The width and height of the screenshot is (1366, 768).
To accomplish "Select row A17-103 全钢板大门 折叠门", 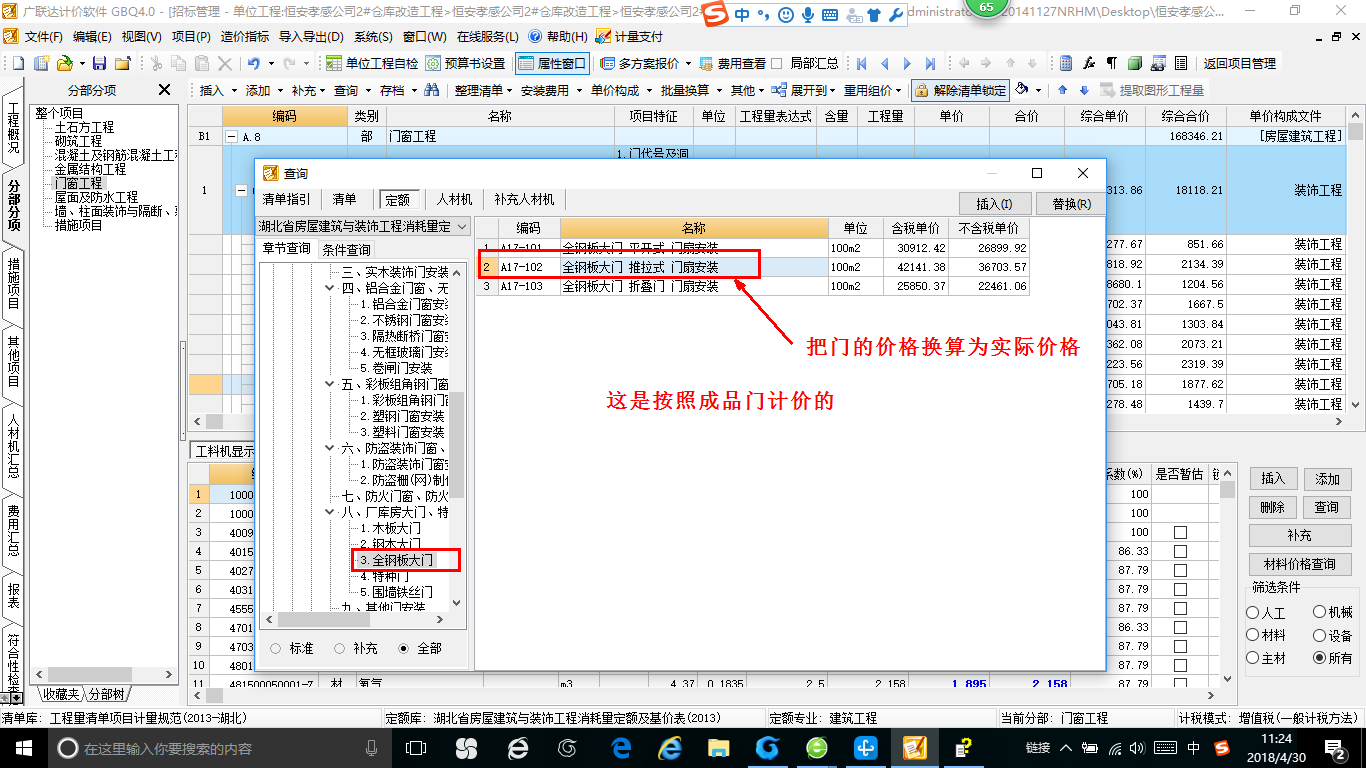I will [752, 286].
